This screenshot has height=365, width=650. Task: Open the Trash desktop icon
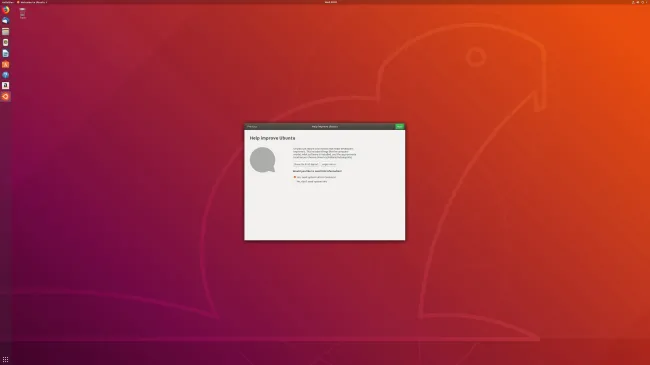(22, 13)
